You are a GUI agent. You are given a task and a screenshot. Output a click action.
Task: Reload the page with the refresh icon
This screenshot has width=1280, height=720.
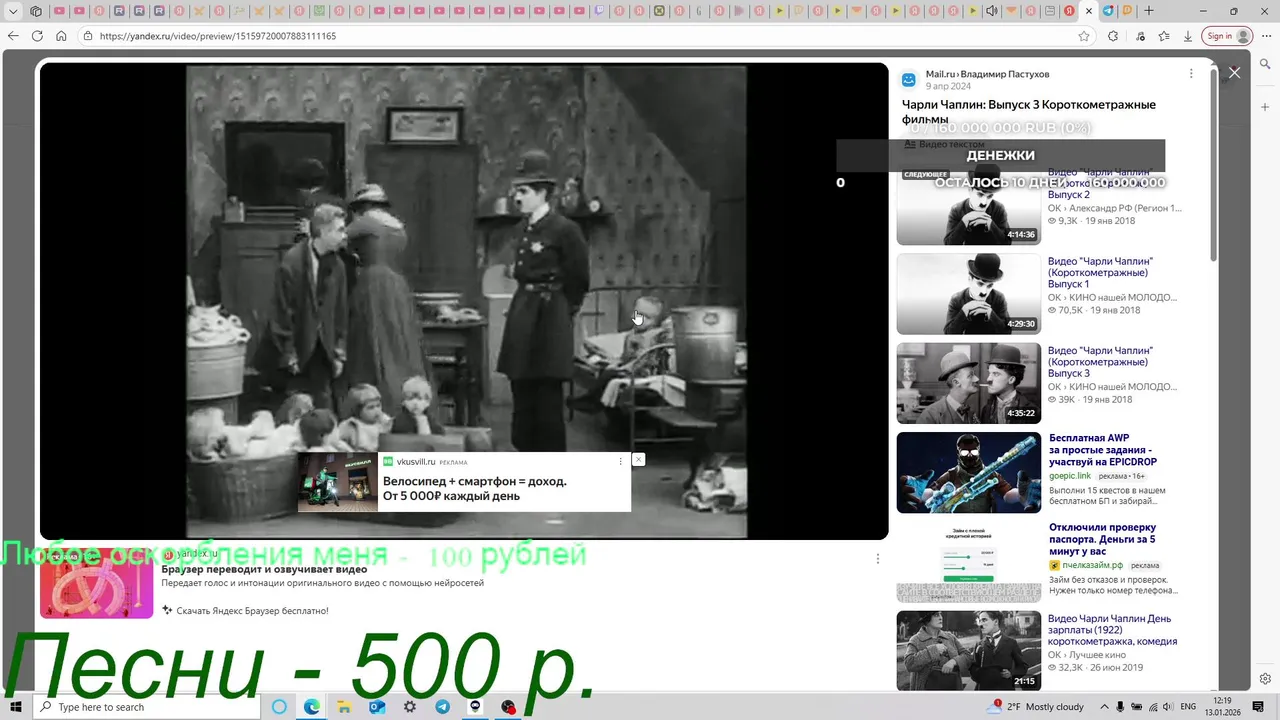[x=37, y=36]
